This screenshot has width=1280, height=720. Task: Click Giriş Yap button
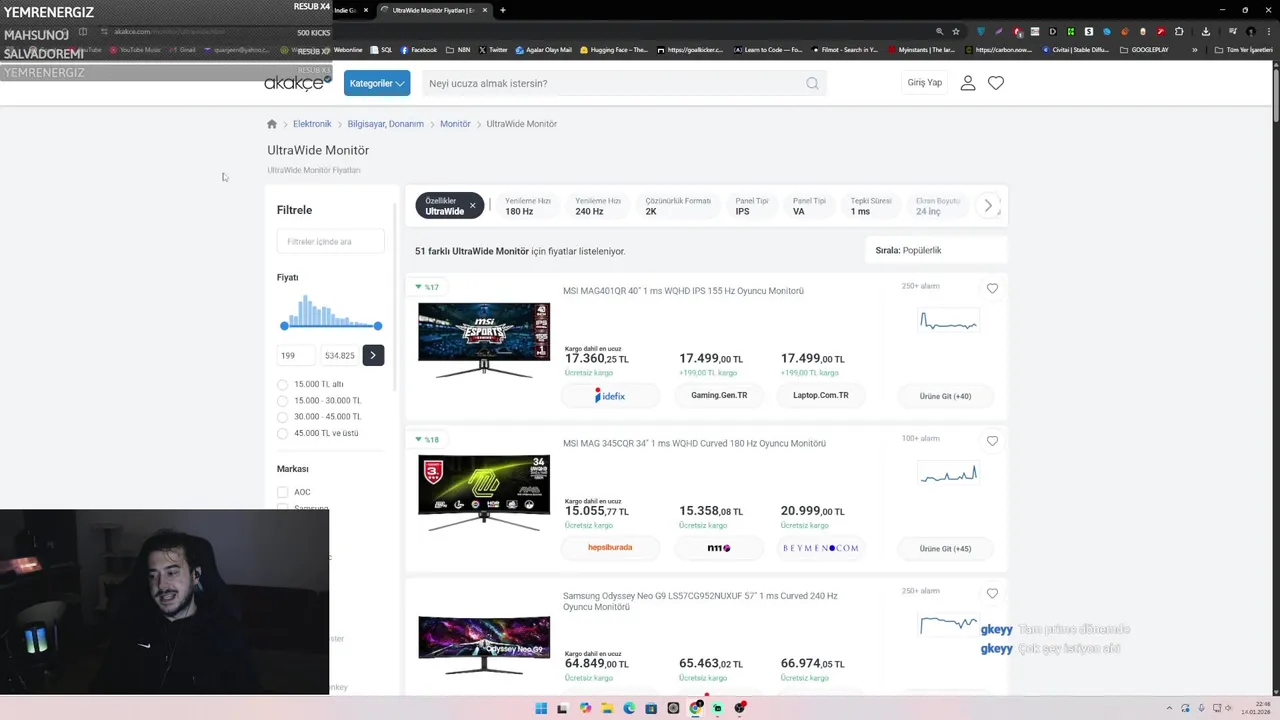(x=925, y=83)
